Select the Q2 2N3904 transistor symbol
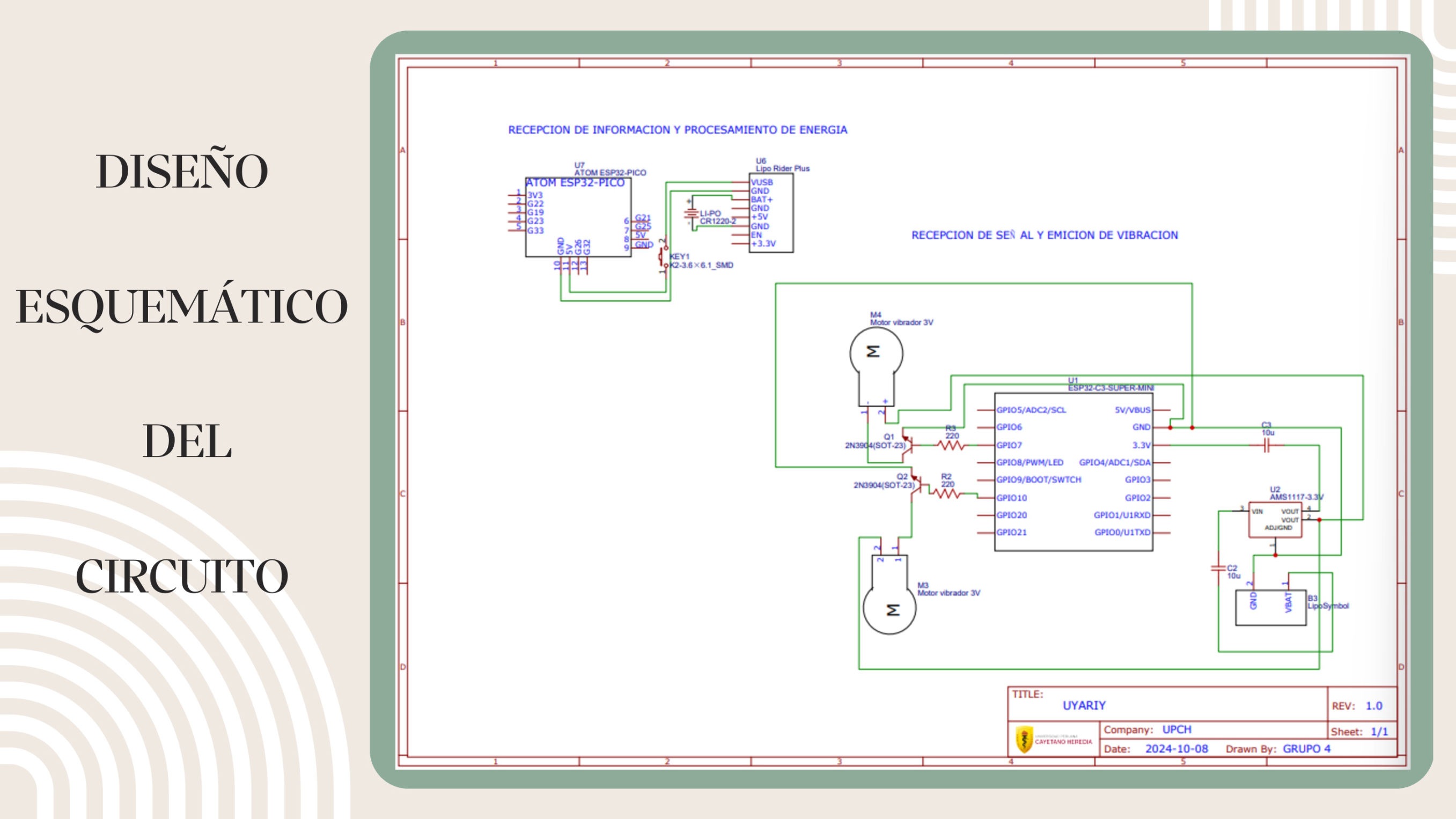This screenshot has width=1456, height=819. pyautogui.click(x=916, y=485)
